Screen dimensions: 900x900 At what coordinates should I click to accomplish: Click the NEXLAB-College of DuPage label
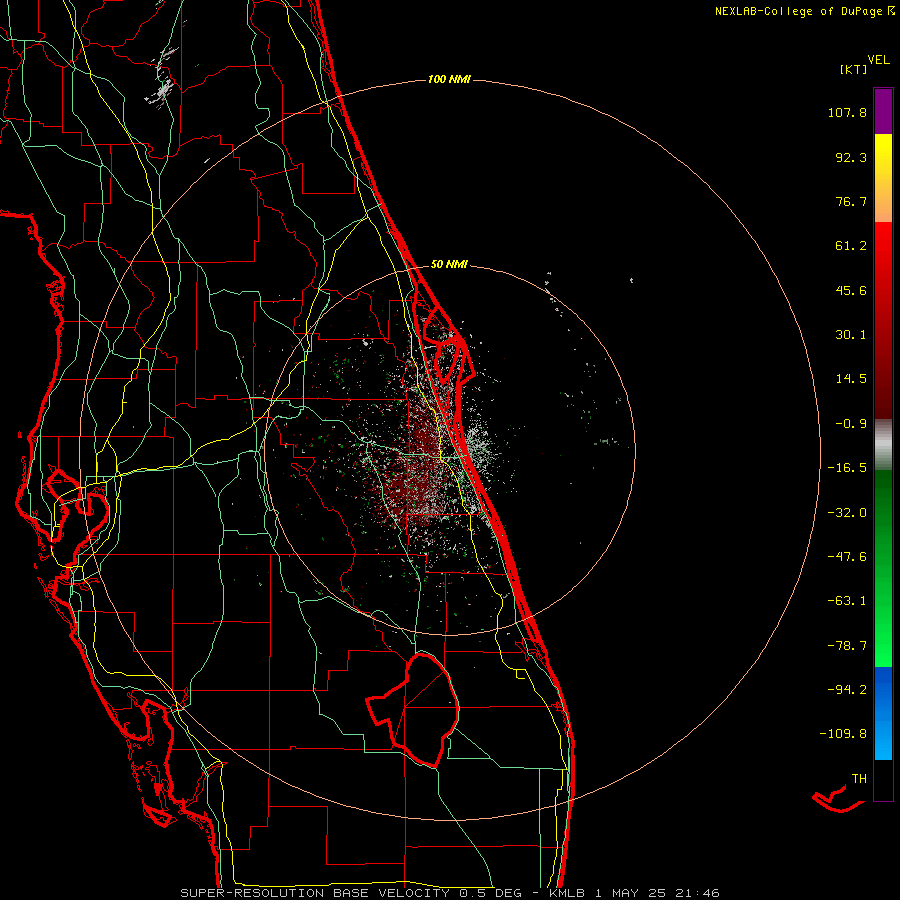(x=805, y=11)
